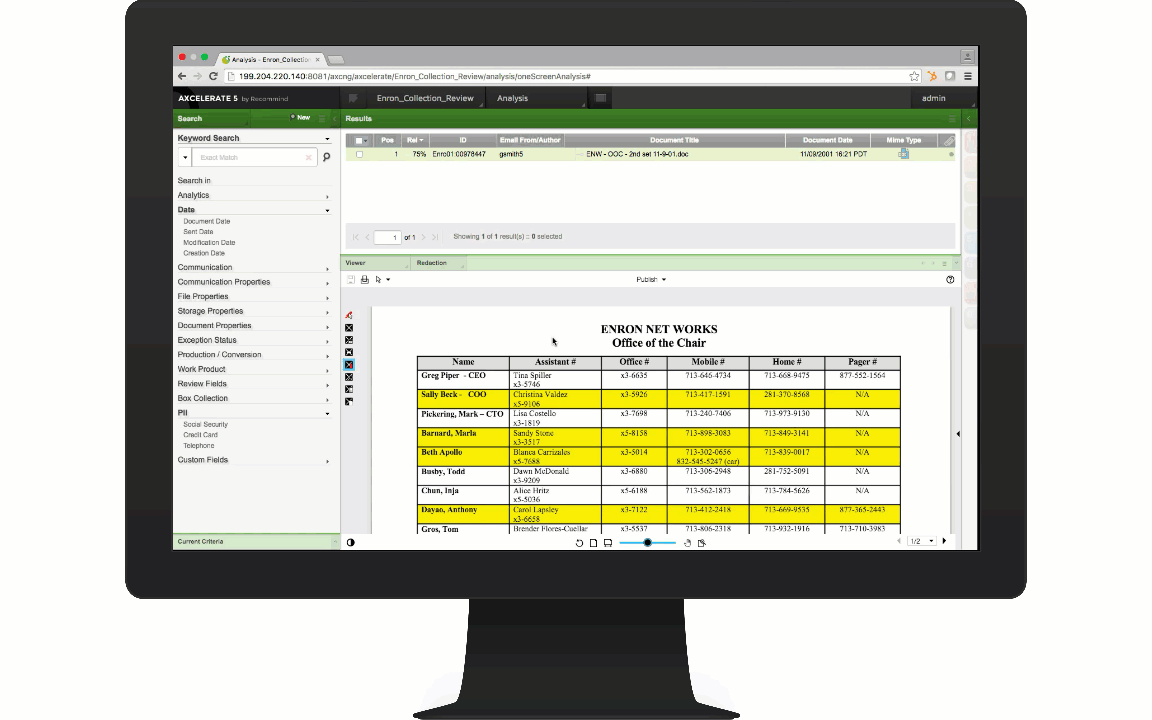Select the red pen redaction tool
This screenshot has height=720, width=1152.
[x=349, y=315]
